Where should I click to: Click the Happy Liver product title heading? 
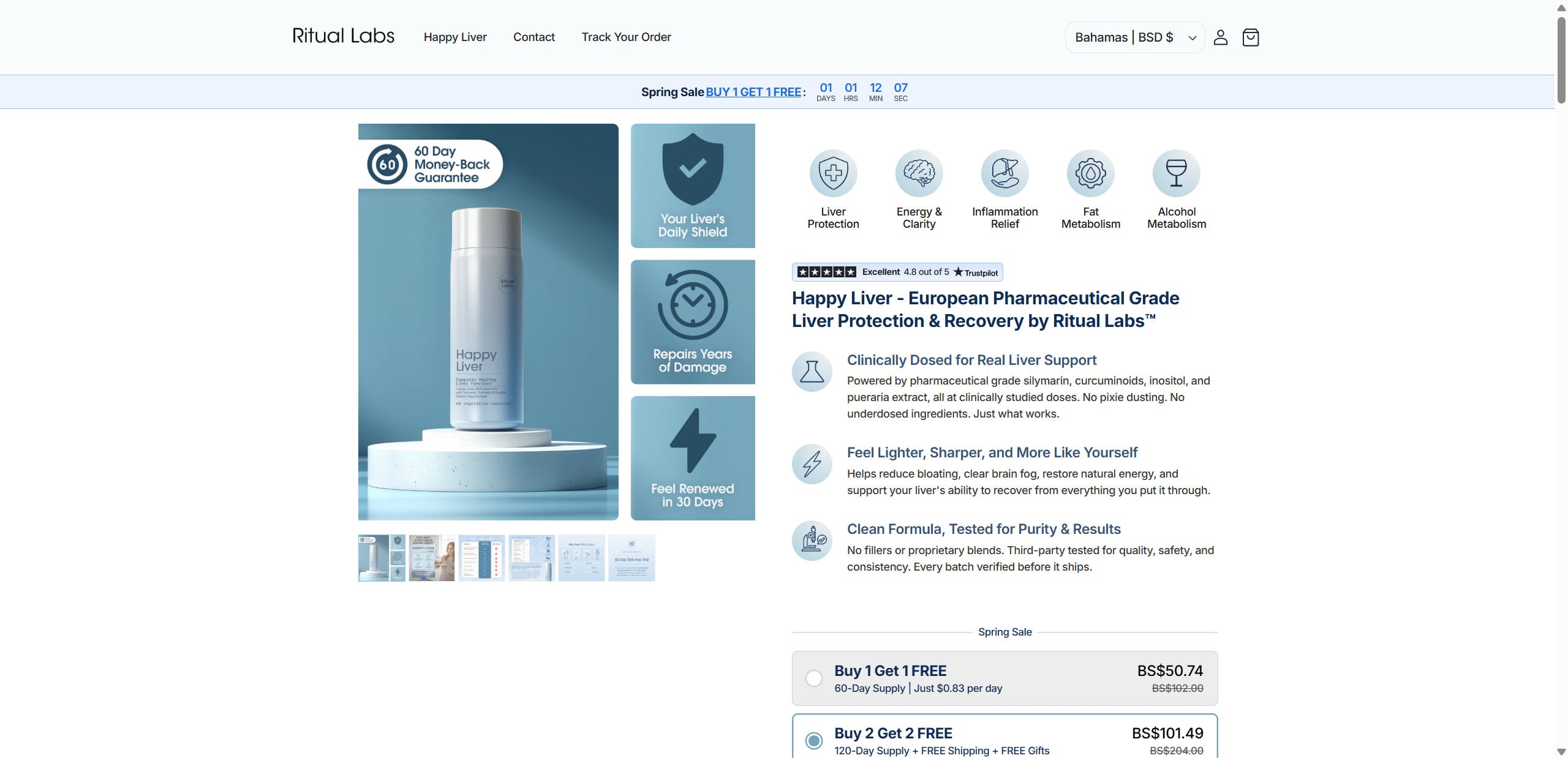986,309
